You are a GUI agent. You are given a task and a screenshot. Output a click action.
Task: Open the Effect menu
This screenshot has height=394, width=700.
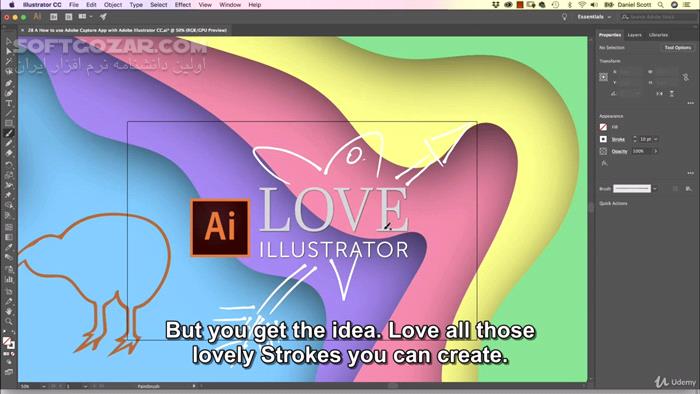pos(183,5)
